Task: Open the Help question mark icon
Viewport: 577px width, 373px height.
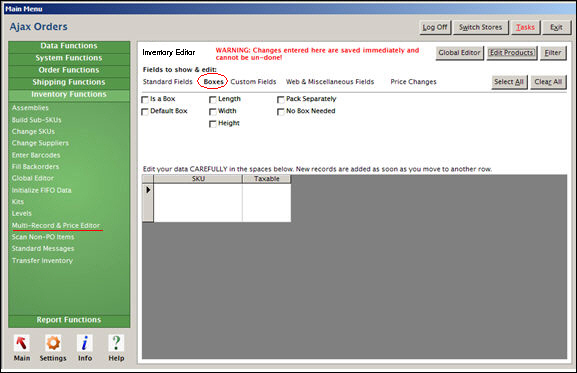Action: [x=116, y=343]
